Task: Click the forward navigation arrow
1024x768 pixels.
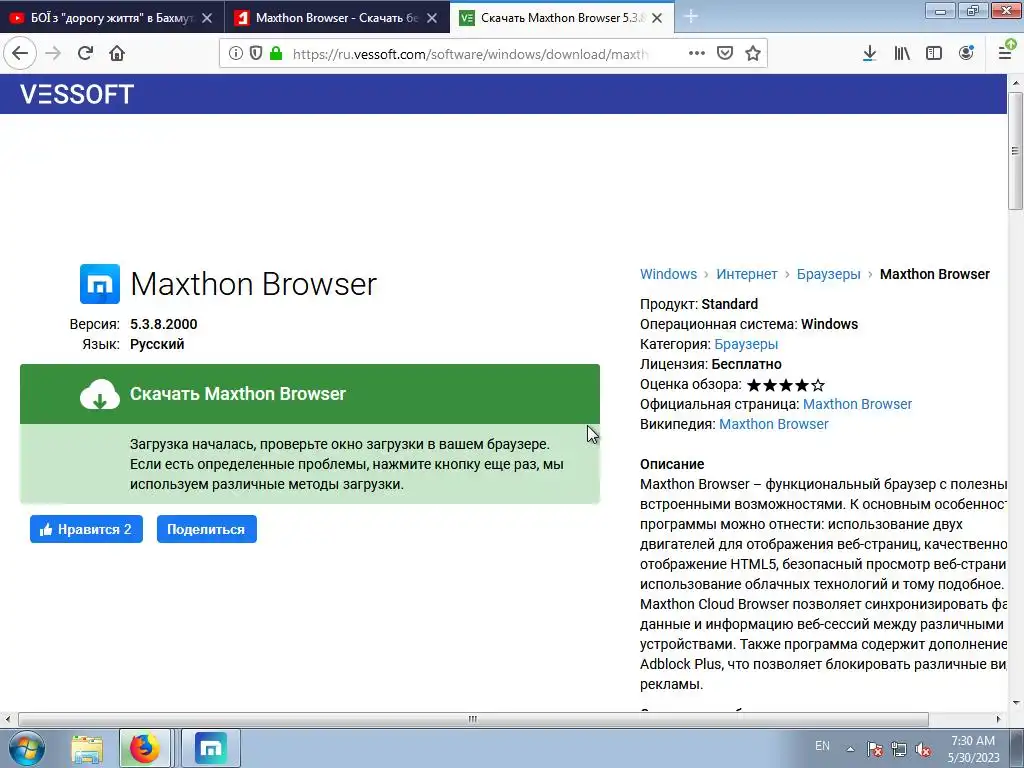Action: pyautogui.click(x=53, y=54)
